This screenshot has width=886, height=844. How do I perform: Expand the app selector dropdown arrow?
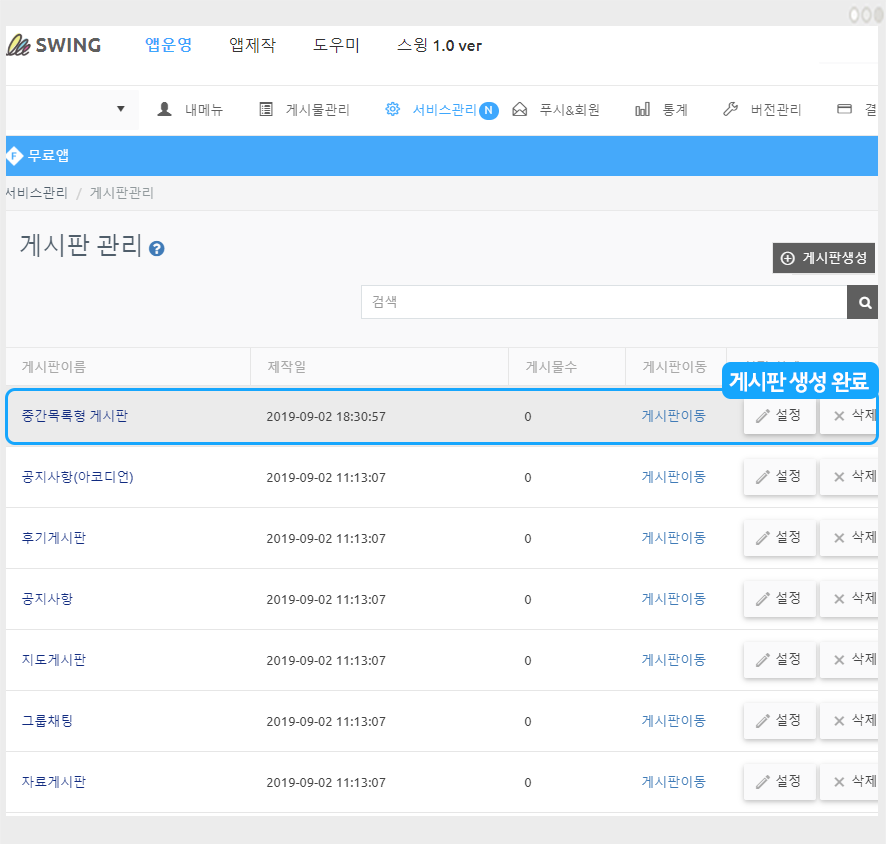(x=121, y=109)
